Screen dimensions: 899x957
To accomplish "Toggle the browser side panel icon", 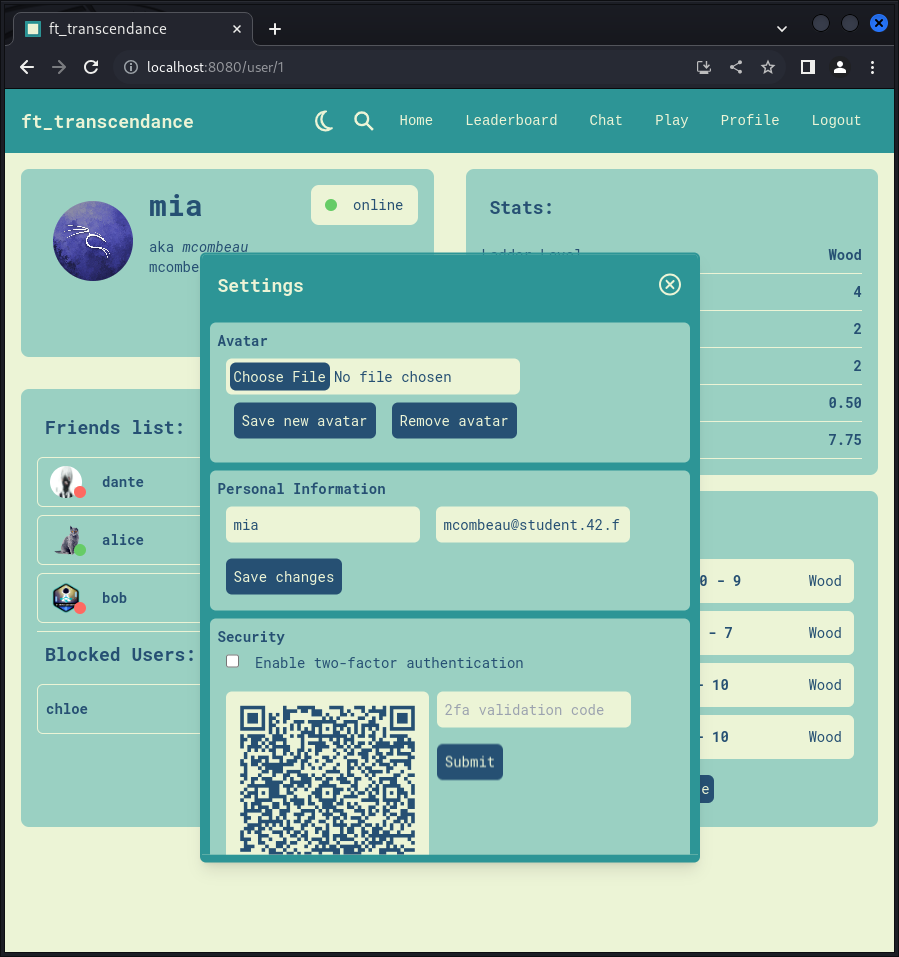I will click(x=808, y=67).
